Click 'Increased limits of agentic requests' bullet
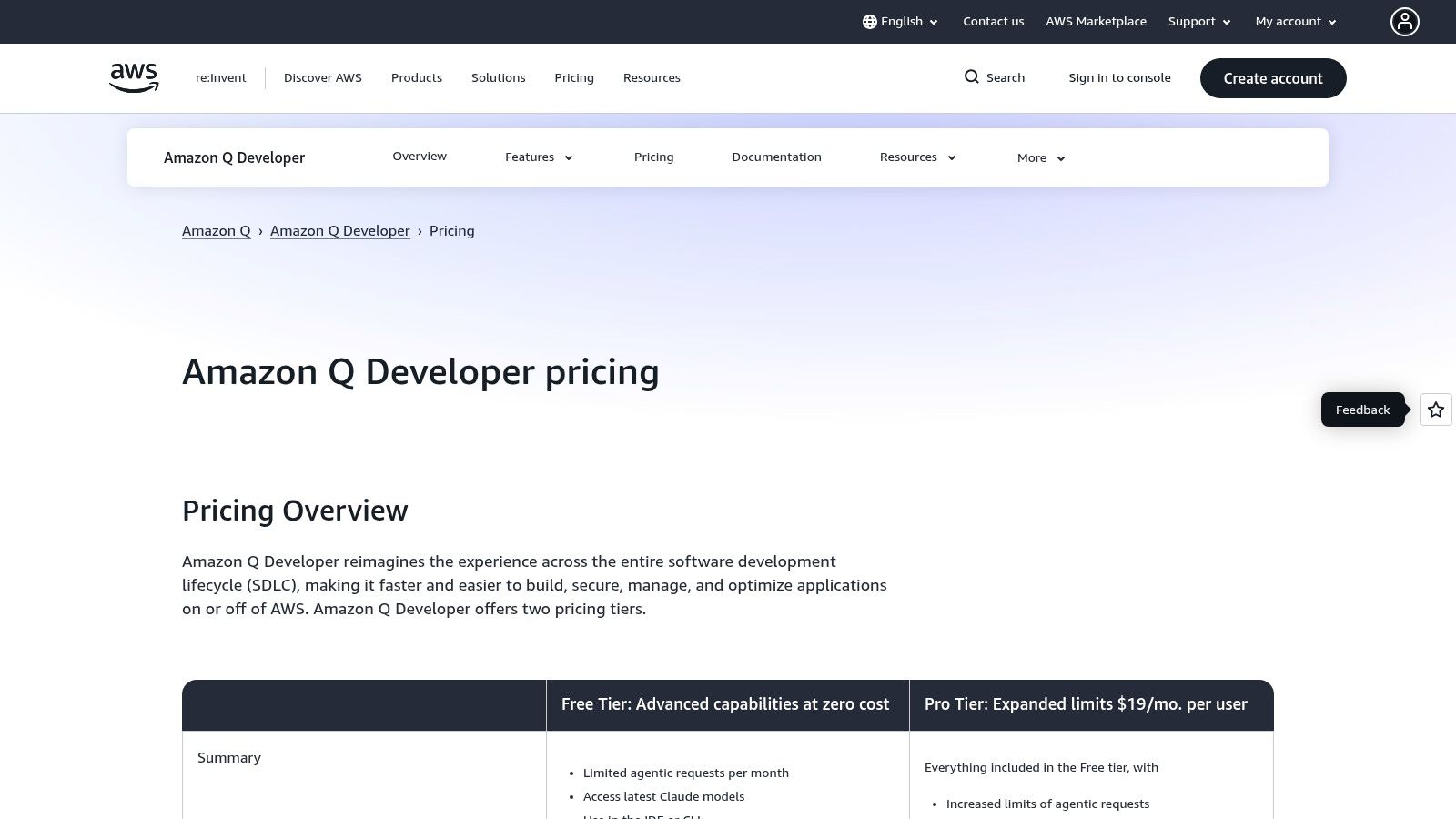This screenshot has height=819, width=1456. (1047, 804)
